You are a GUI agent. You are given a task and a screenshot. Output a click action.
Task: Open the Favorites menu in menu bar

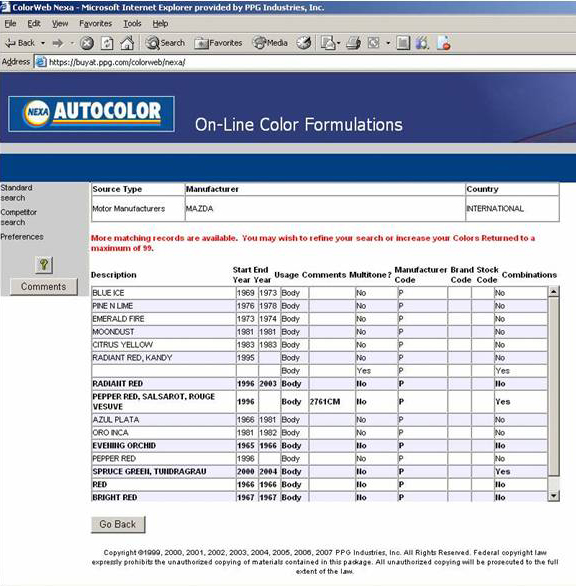tap(95, 24)
